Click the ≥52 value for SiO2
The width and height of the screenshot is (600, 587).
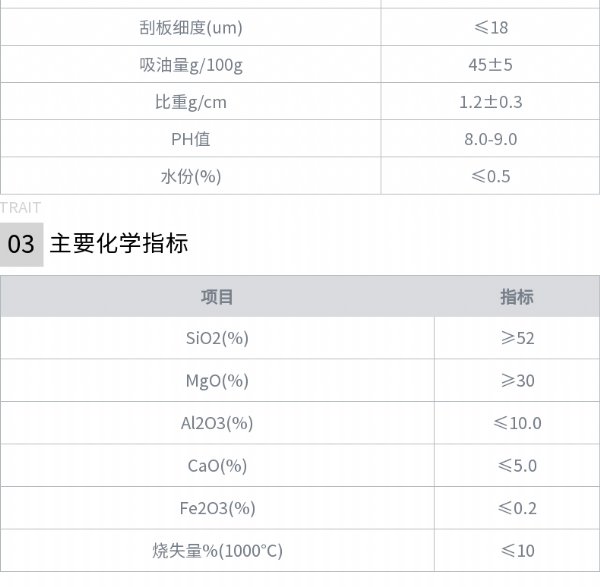pyautogui.click(x=517, y=338)
